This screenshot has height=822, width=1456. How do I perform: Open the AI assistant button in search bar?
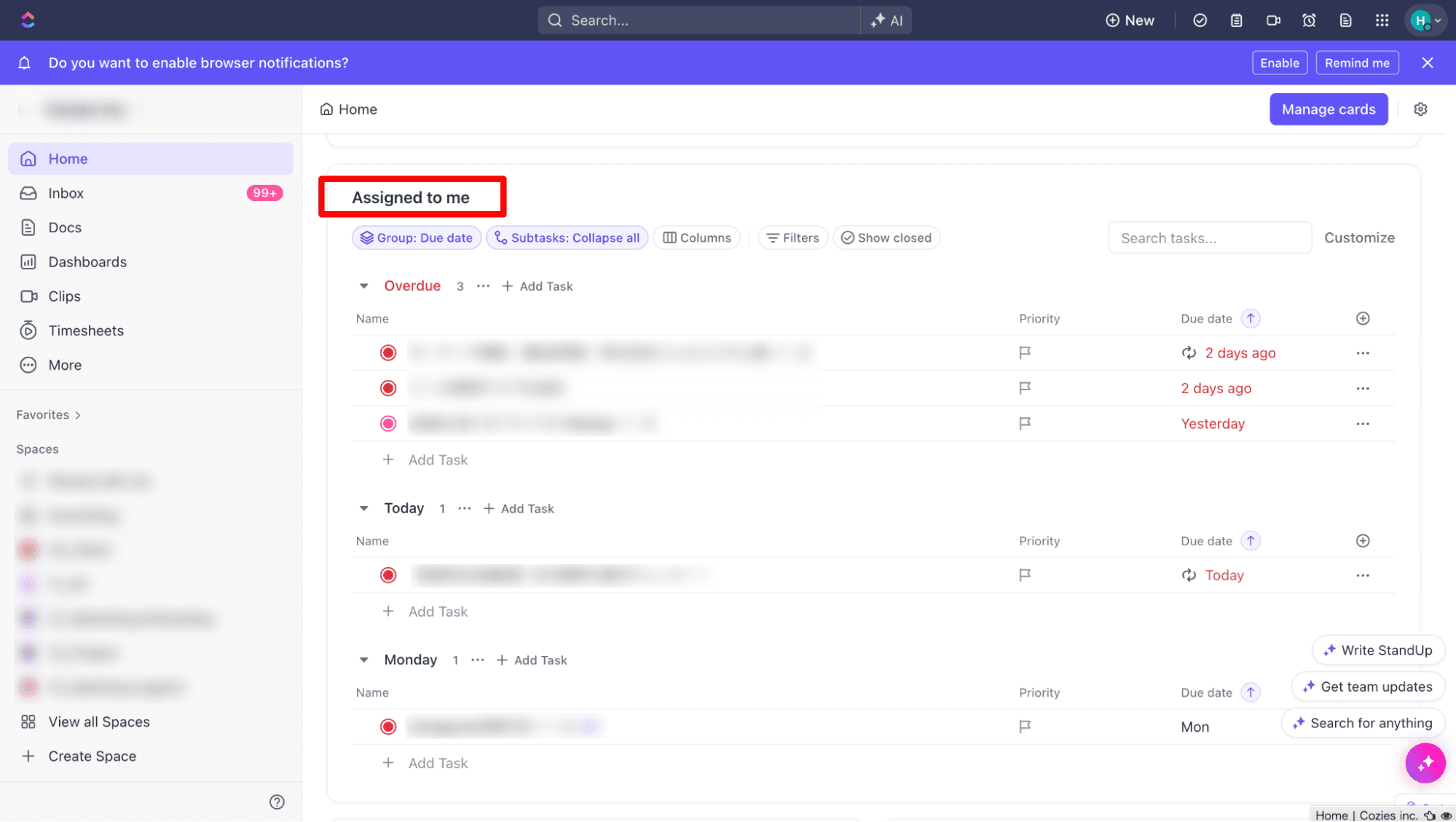886,20
